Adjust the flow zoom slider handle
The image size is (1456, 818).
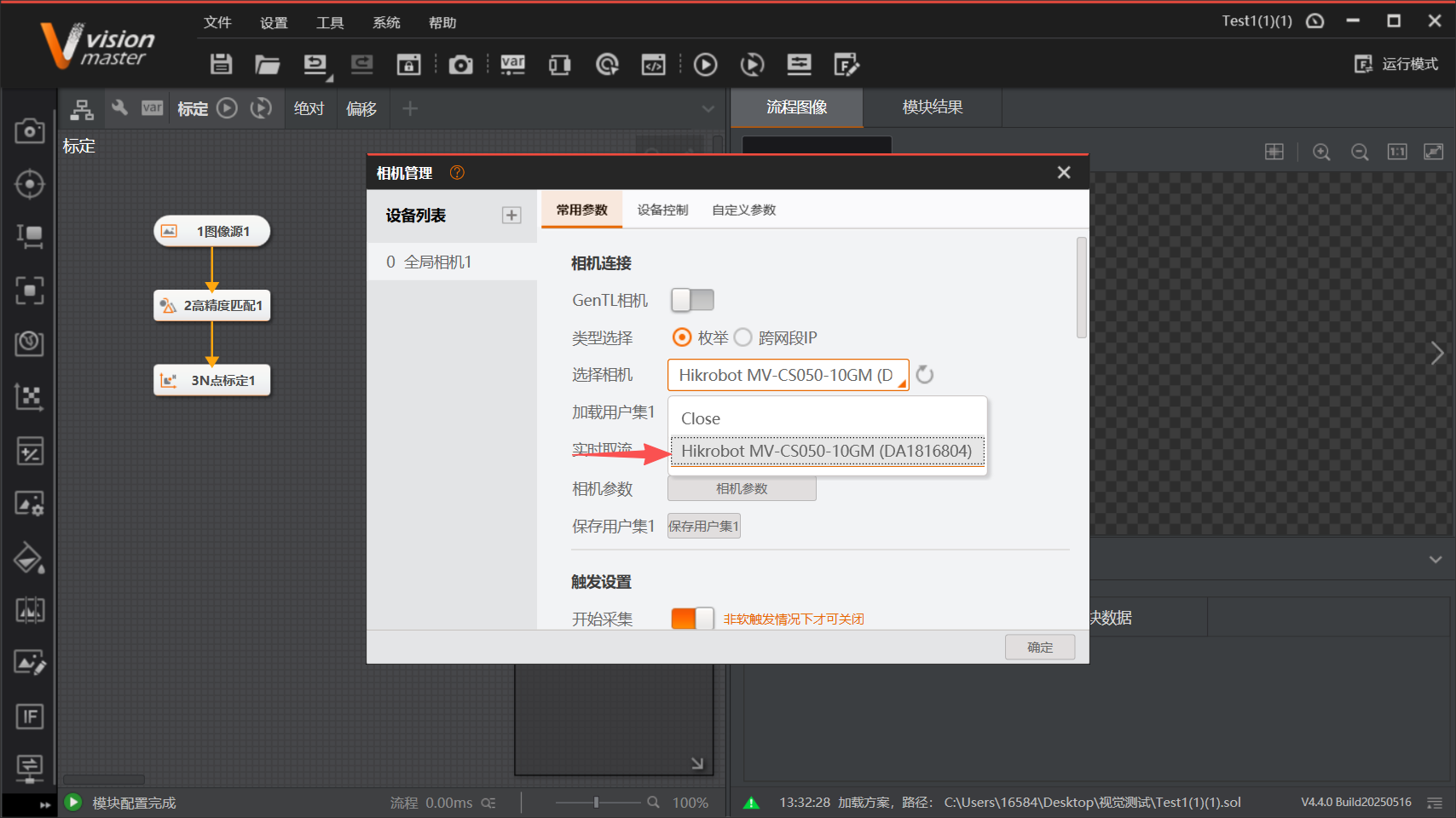pyautogui.click(x=596, y=802)
